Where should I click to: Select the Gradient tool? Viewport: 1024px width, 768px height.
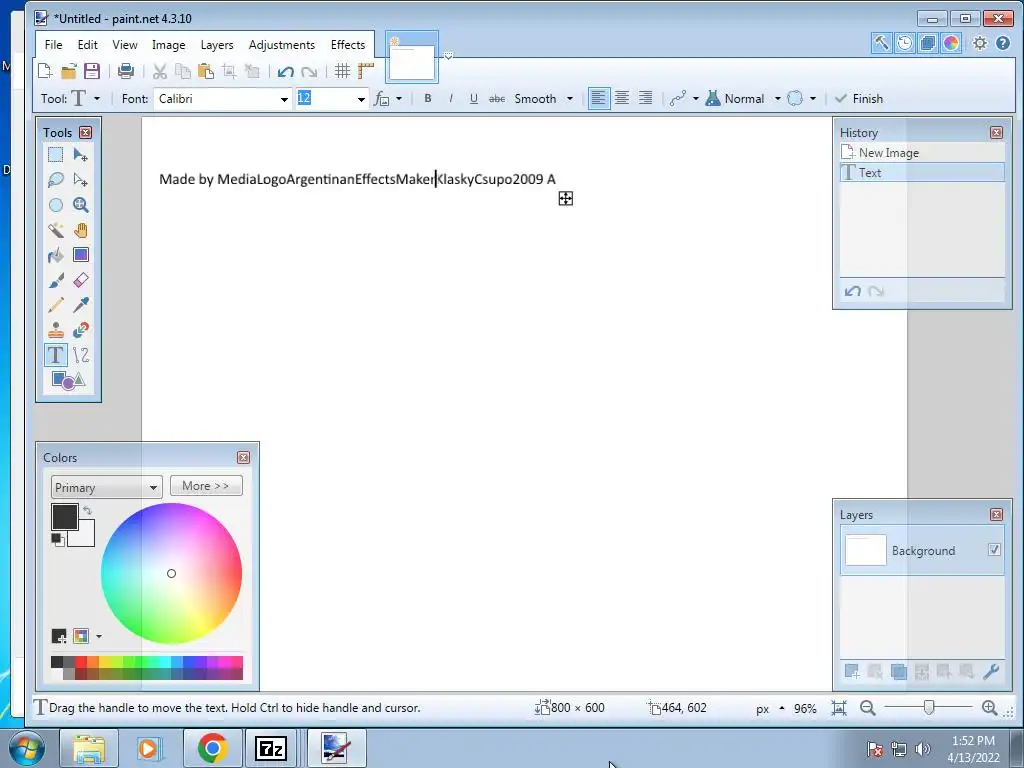[x=80, y=255]
